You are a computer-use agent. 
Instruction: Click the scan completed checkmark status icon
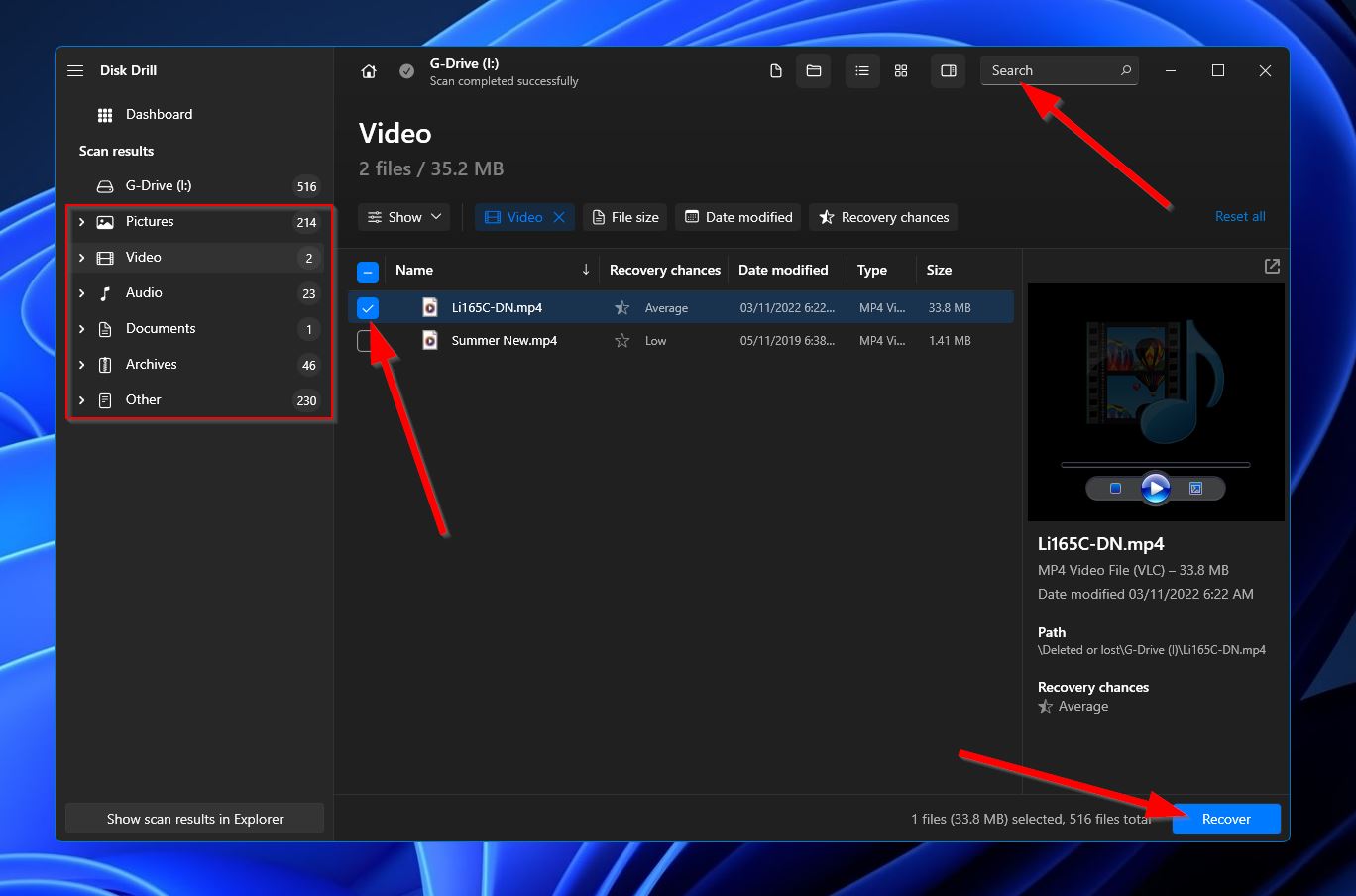pyautogui.click(x=406, y=71)
